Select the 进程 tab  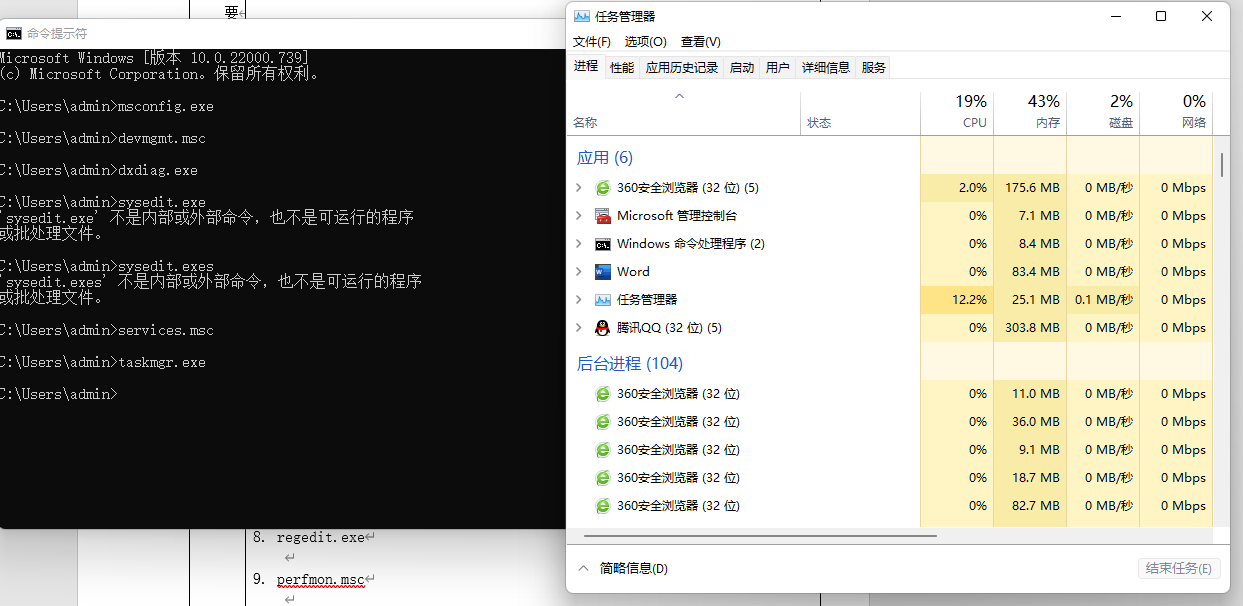click(586, 66)
